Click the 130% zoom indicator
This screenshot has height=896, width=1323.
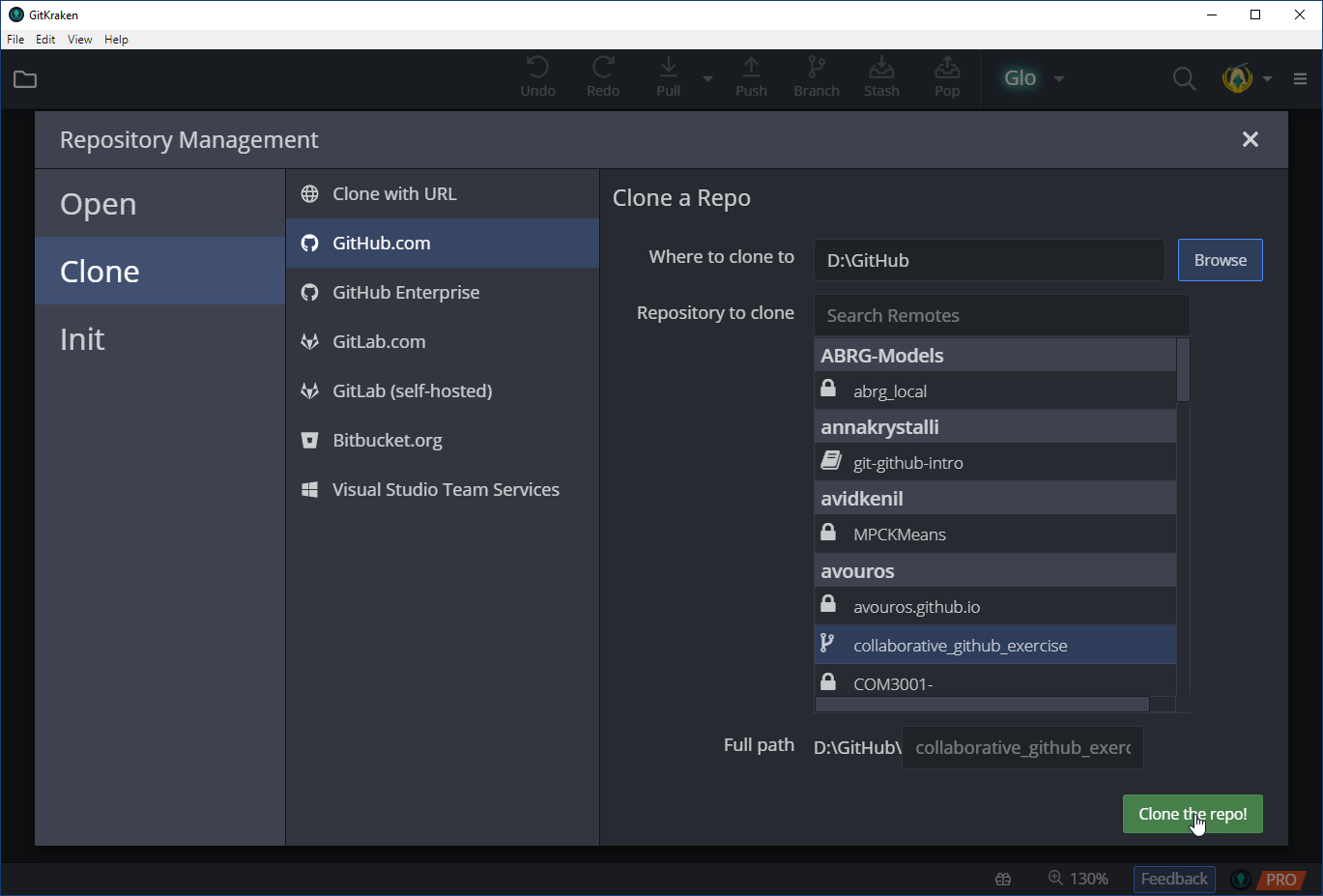coord(1078,879)
